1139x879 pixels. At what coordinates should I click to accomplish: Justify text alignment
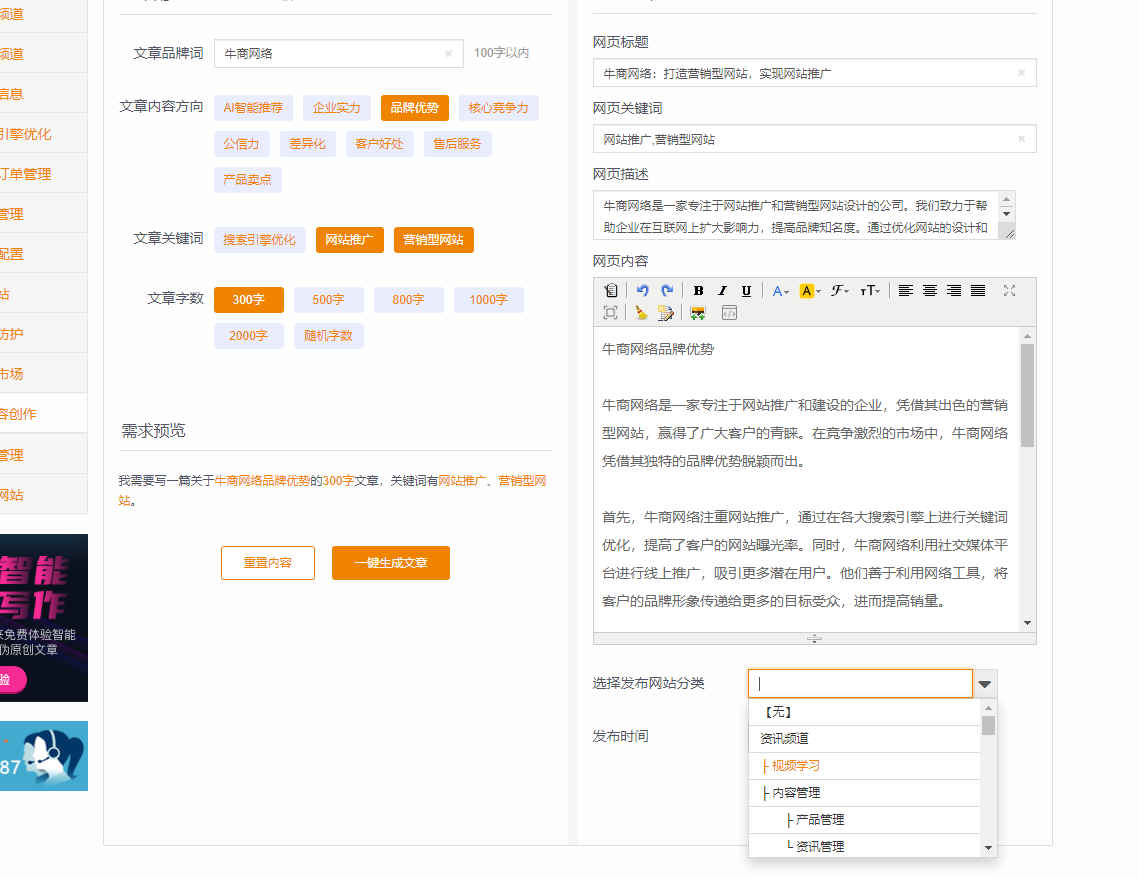point(978,291)
